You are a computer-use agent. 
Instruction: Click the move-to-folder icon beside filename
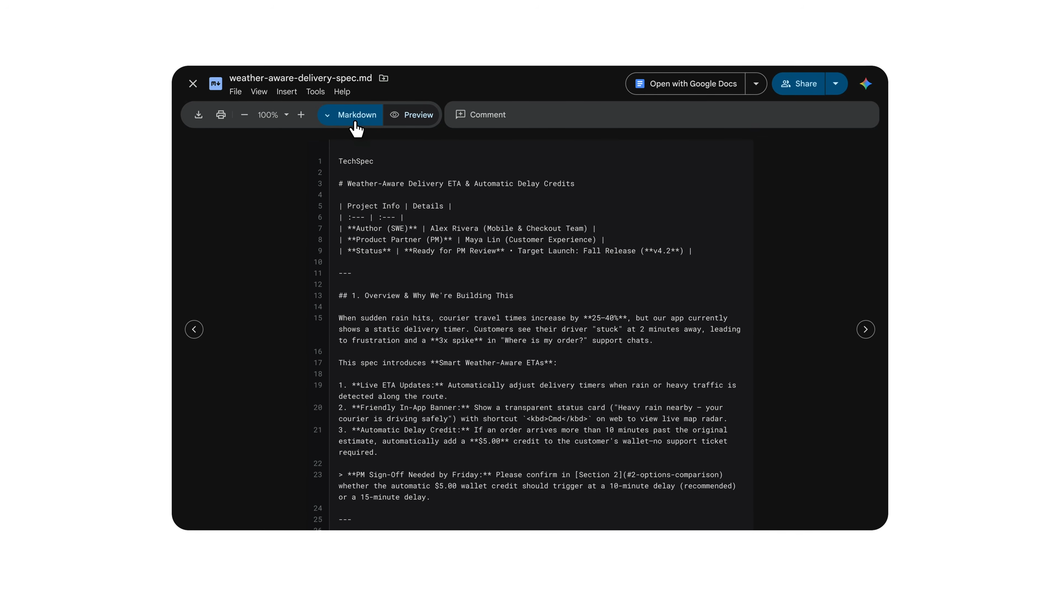tap(383, 78)
